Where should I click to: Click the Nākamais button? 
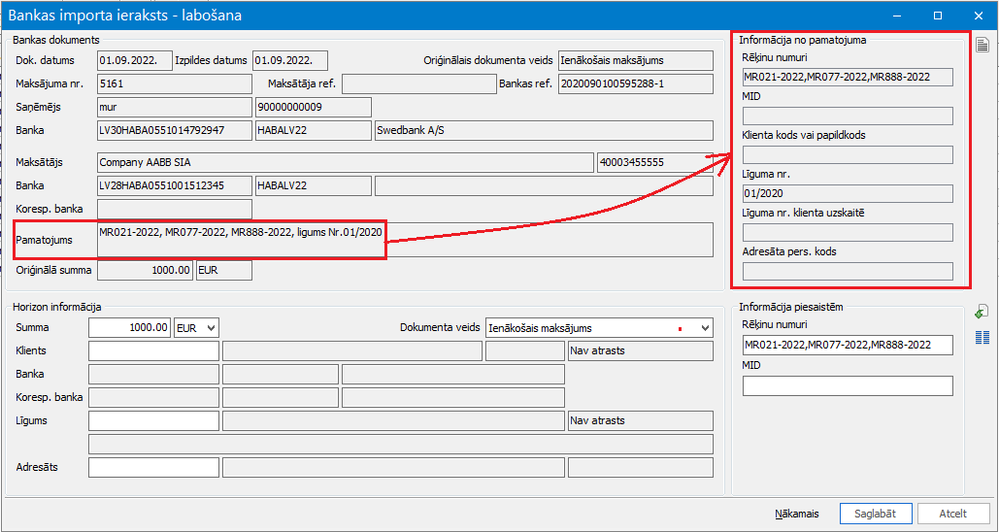click(797, 514)
